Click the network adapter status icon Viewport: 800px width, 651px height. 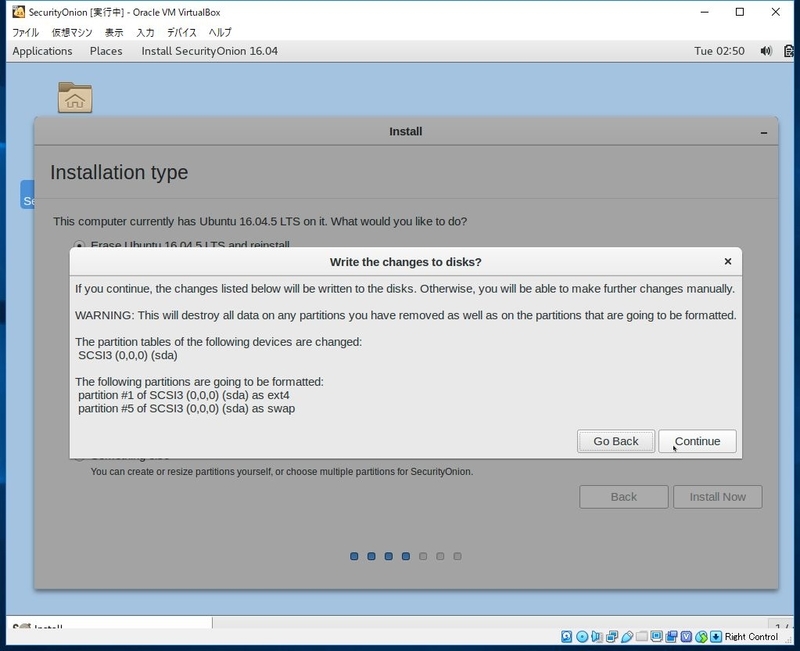pyautogui.click(x=612, y=636)
